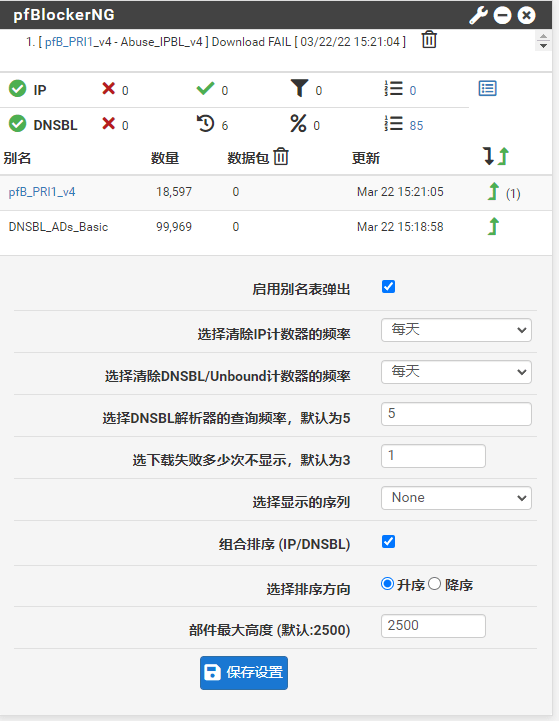
Task: Click the DNSBL status green check icon
Action: (x=17, y=124)
